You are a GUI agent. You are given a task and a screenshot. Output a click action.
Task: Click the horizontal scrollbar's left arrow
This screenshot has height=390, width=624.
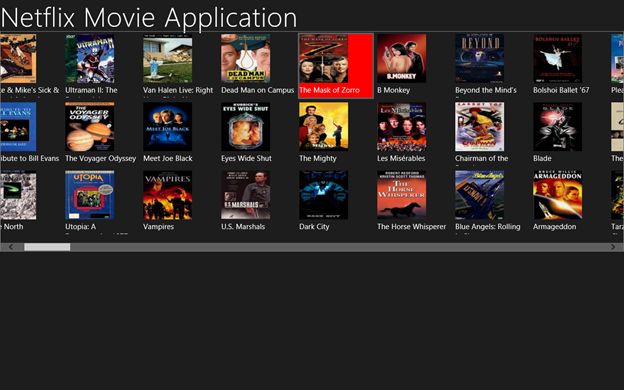[x=11, y=247]
